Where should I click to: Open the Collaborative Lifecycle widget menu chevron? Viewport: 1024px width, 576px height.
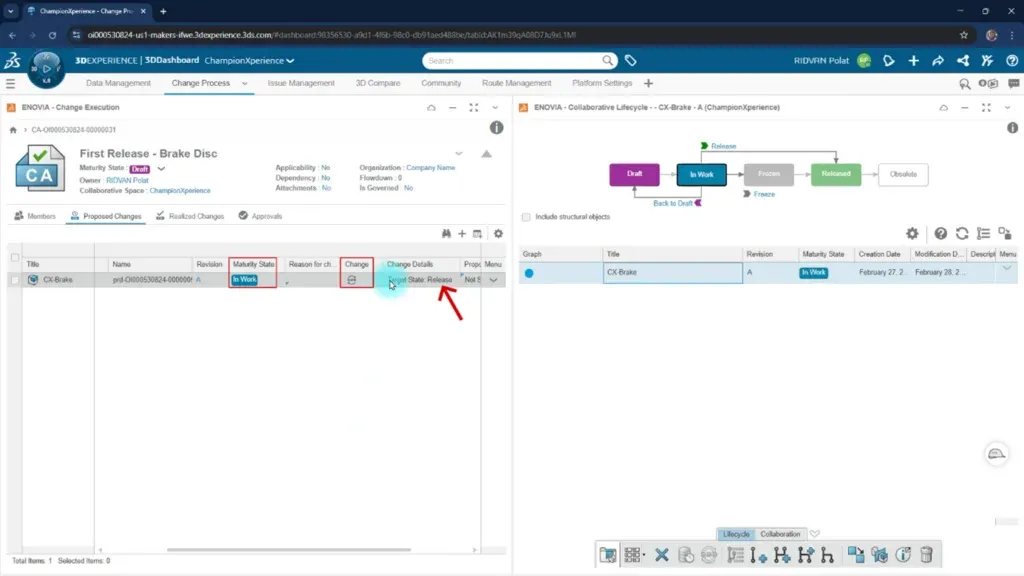pyautogui.click(x=1007, y=108)
